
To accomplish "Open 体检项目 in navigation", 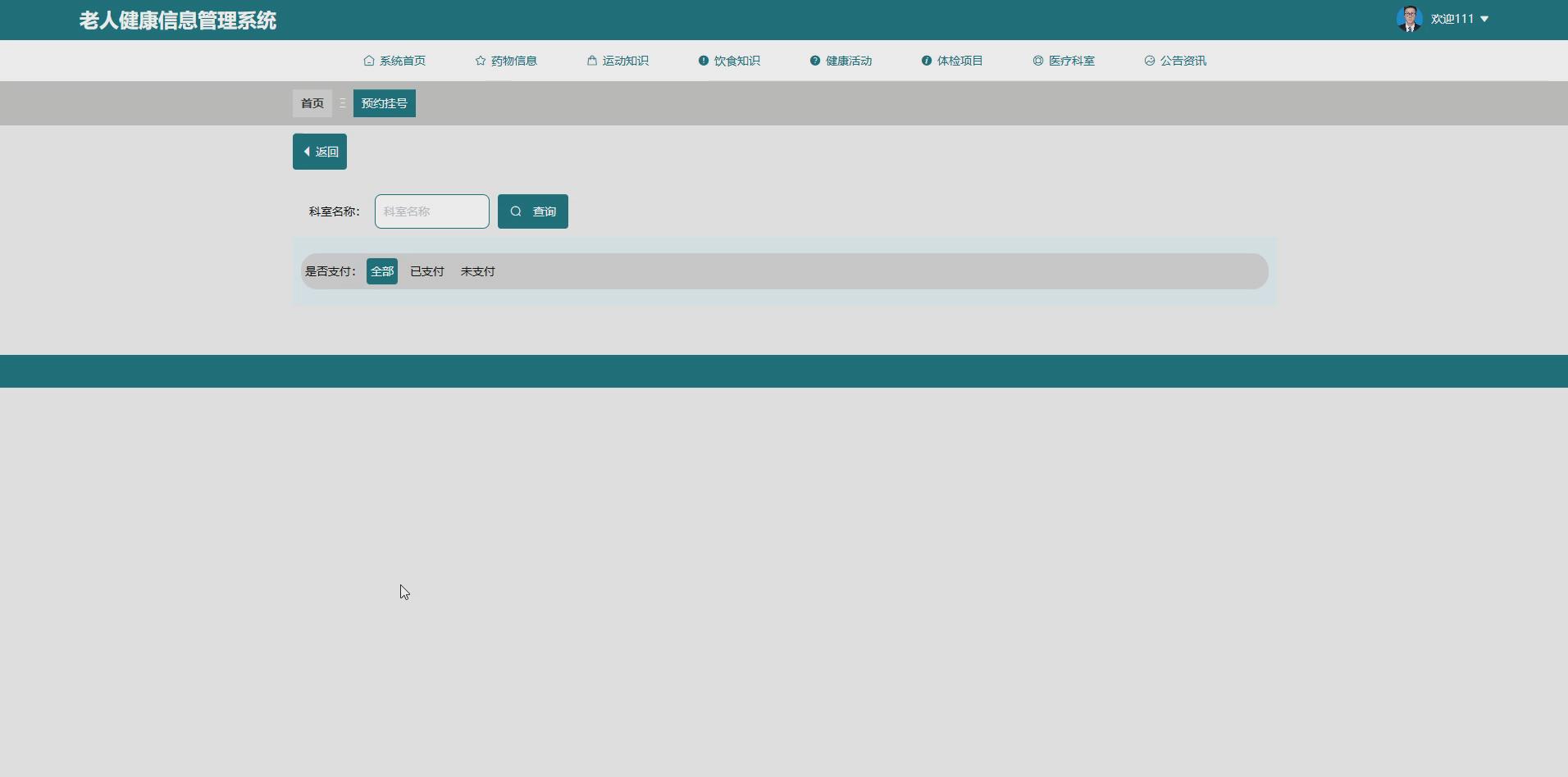I will click(952, 61).
